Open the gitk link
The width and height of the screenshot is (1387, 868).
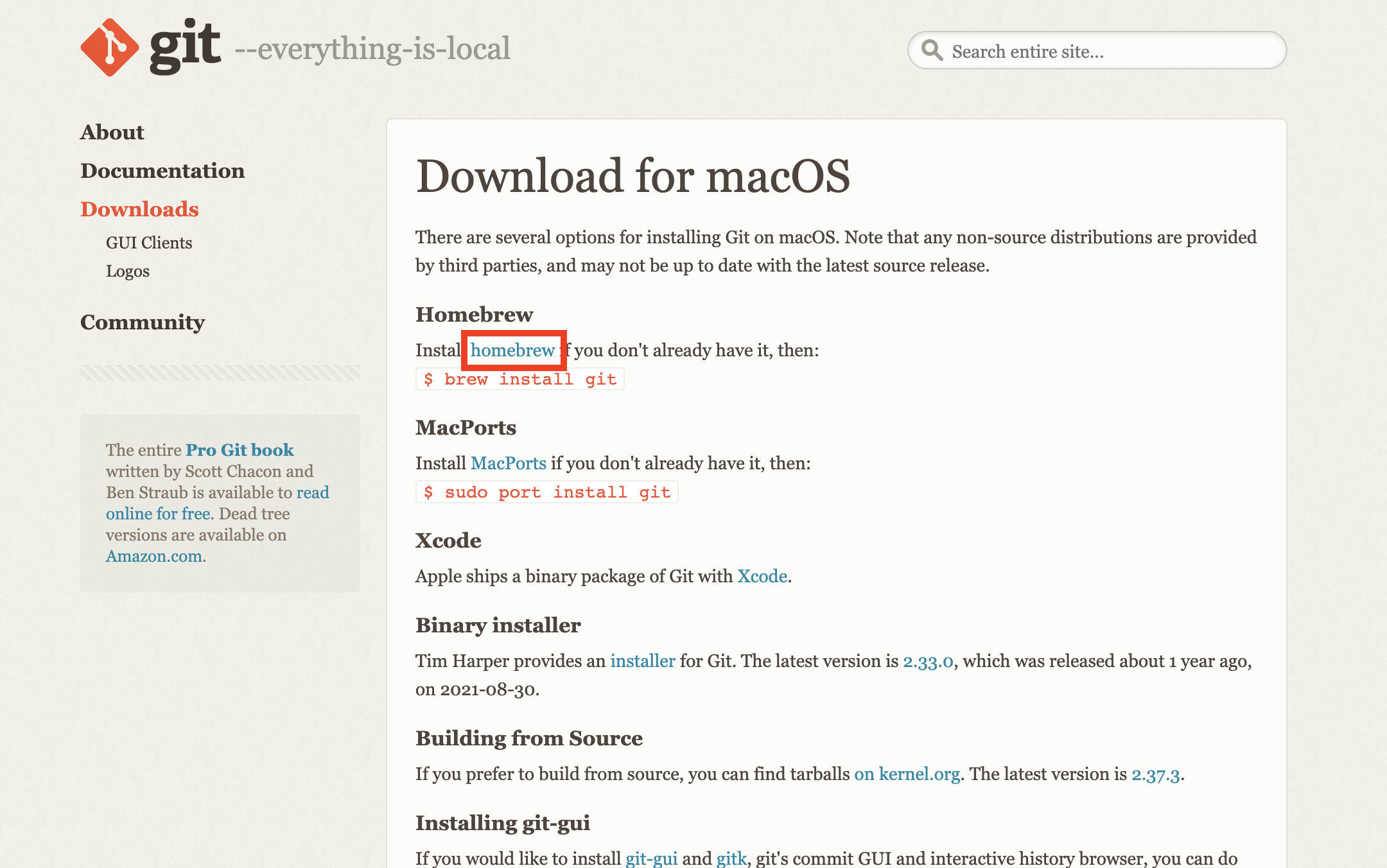click(x=731, y=858)
